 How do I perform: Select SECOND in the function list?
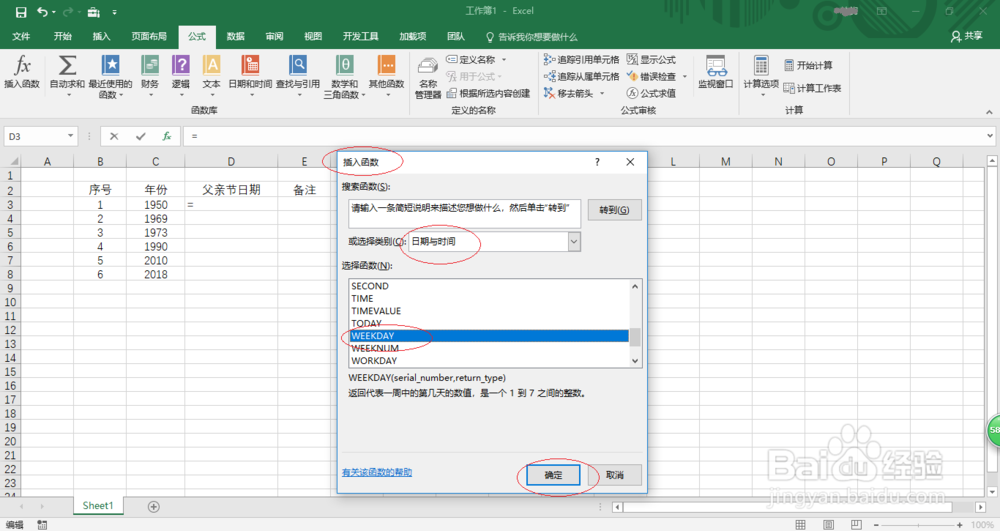click(x=489, y=286)
